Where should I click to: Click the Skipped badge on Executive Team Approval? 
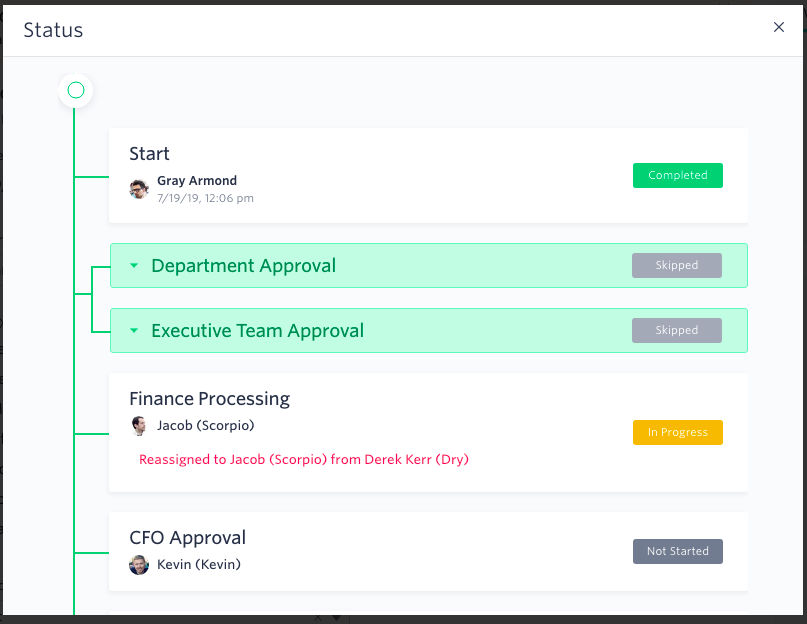(x=677, y=330)
